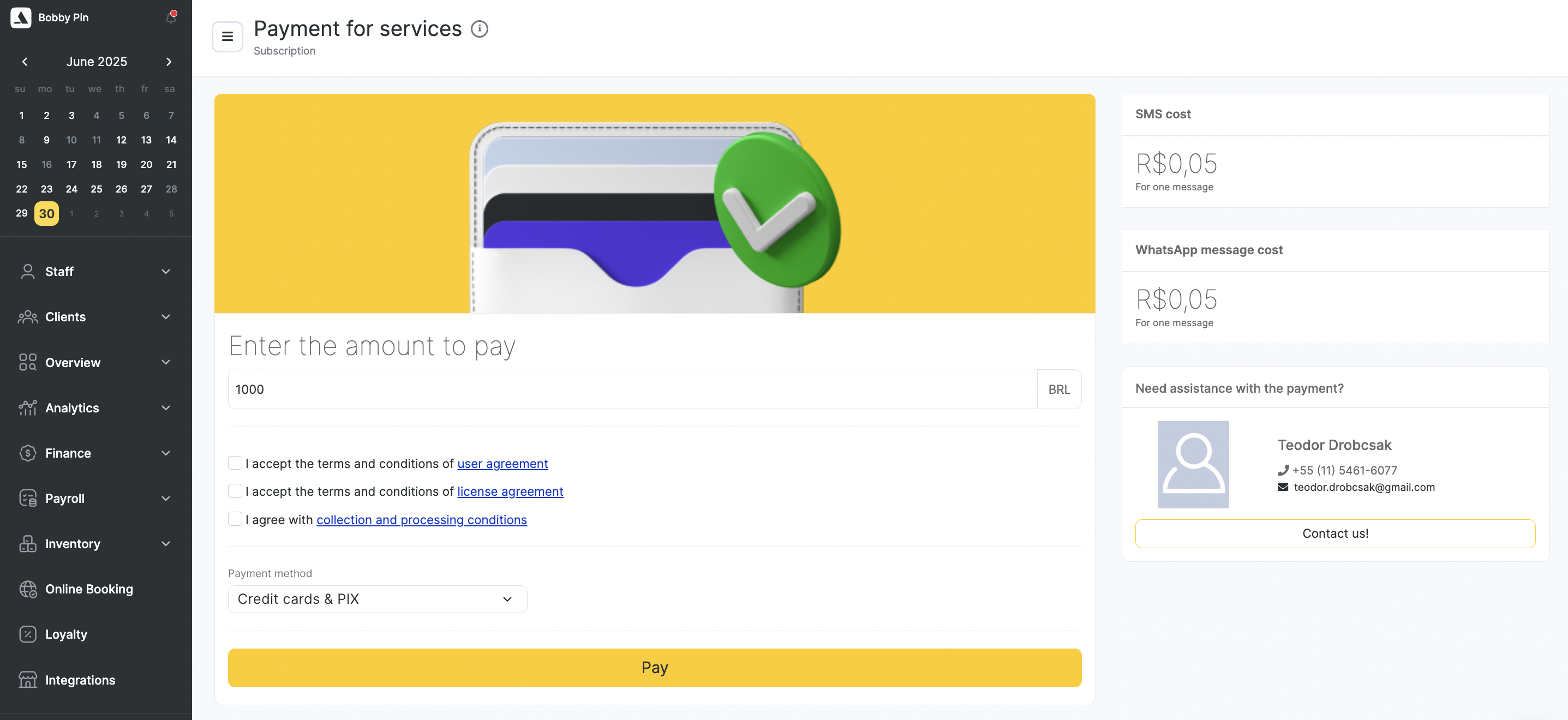
Task: Open the license agreement link
Action: (x=510, y=491)
